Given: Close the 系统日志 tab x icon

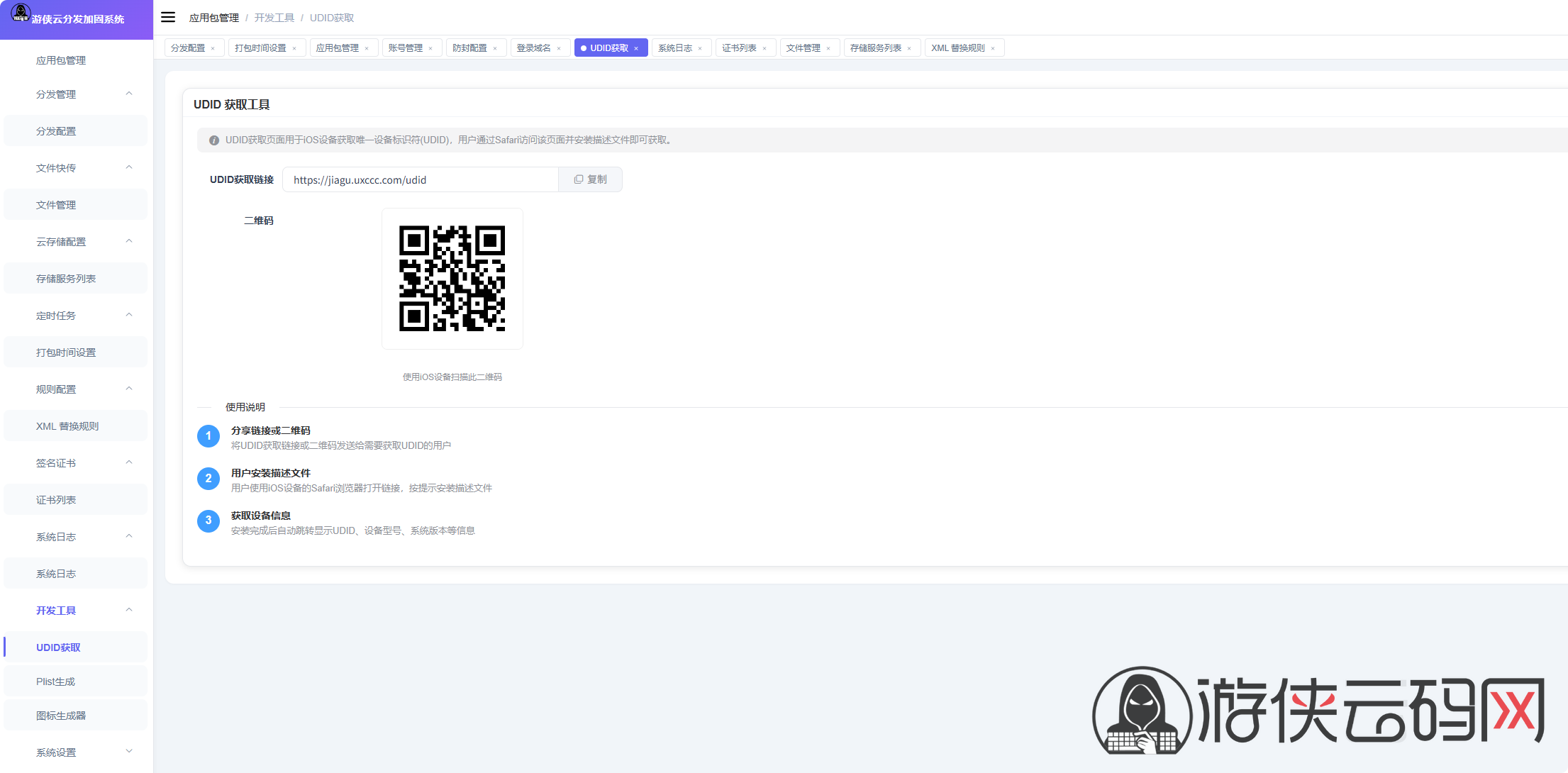Looking at the screenshot, I should pyautogui.click(x=700, y=48).
